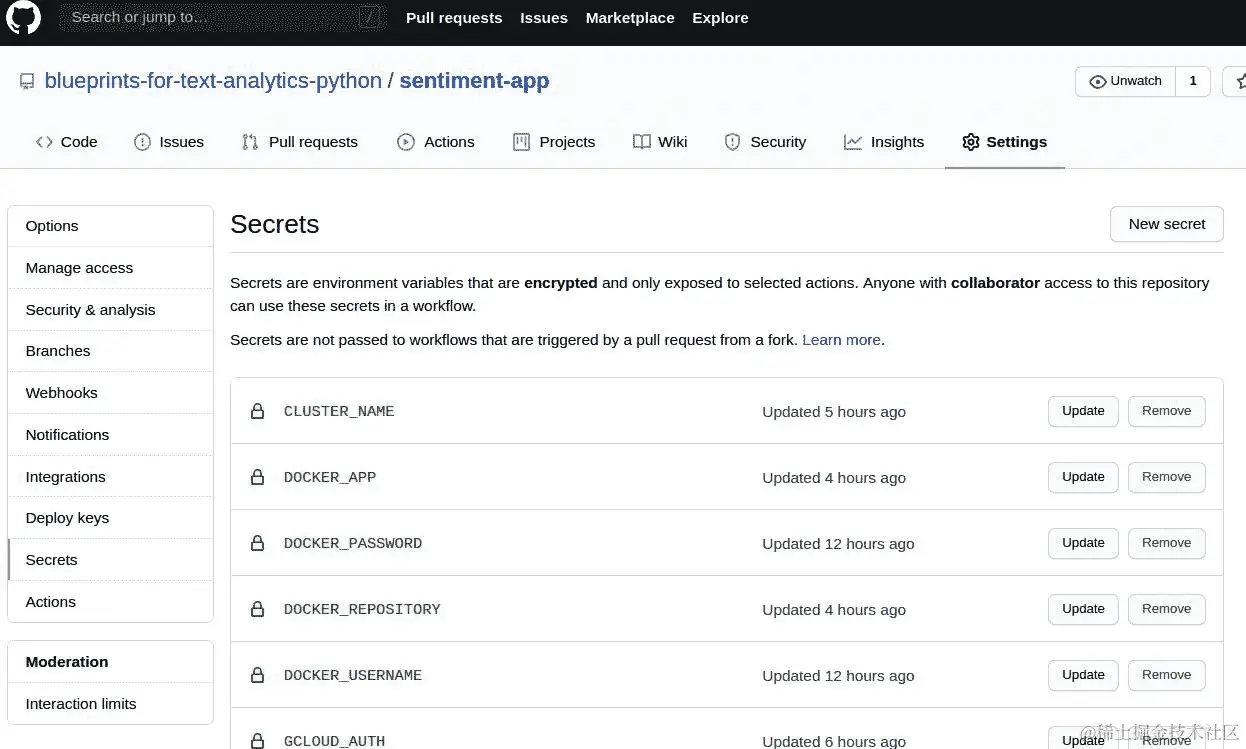Click the GitHub Octocat logo

click(x=23, y=18)
